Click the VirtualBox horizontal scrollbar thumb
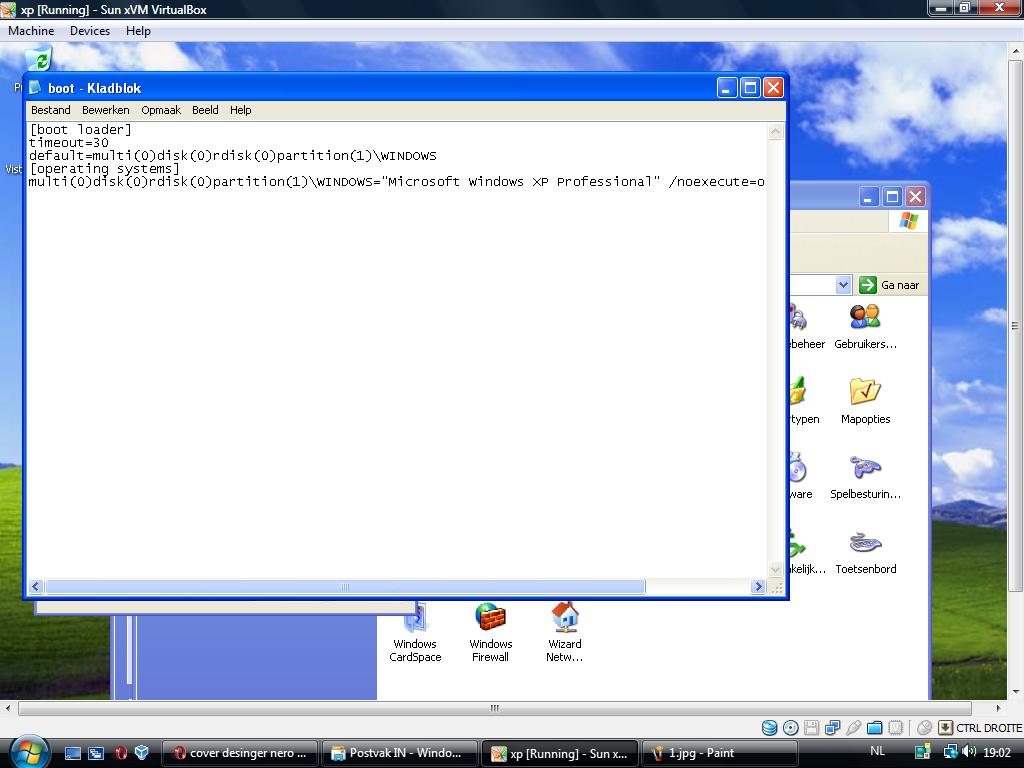 tap(494, 708)
